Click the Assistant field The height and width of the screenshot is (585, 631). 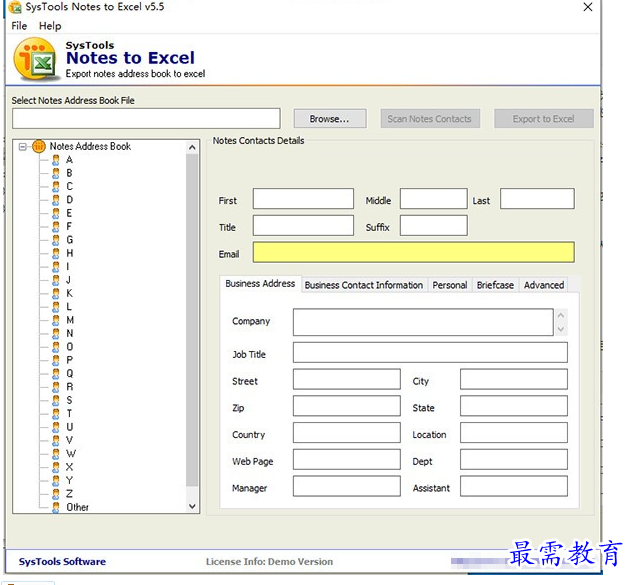pyautogui.click(x=514, y=486)
